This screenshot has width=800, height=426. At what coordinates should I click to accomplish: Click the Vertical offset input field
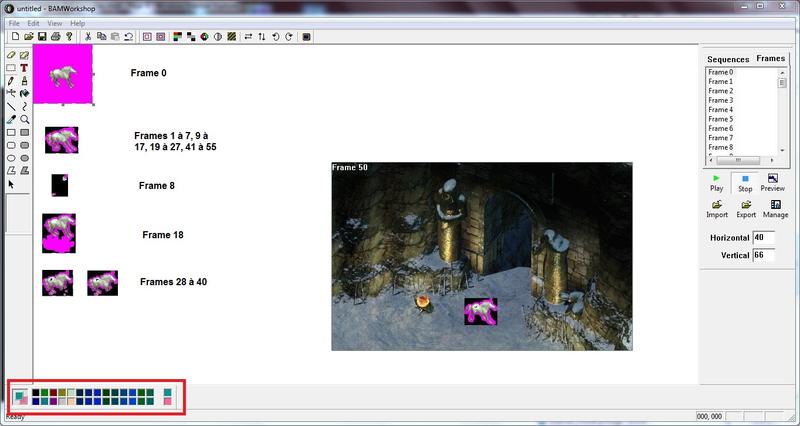tap(764, 255)
